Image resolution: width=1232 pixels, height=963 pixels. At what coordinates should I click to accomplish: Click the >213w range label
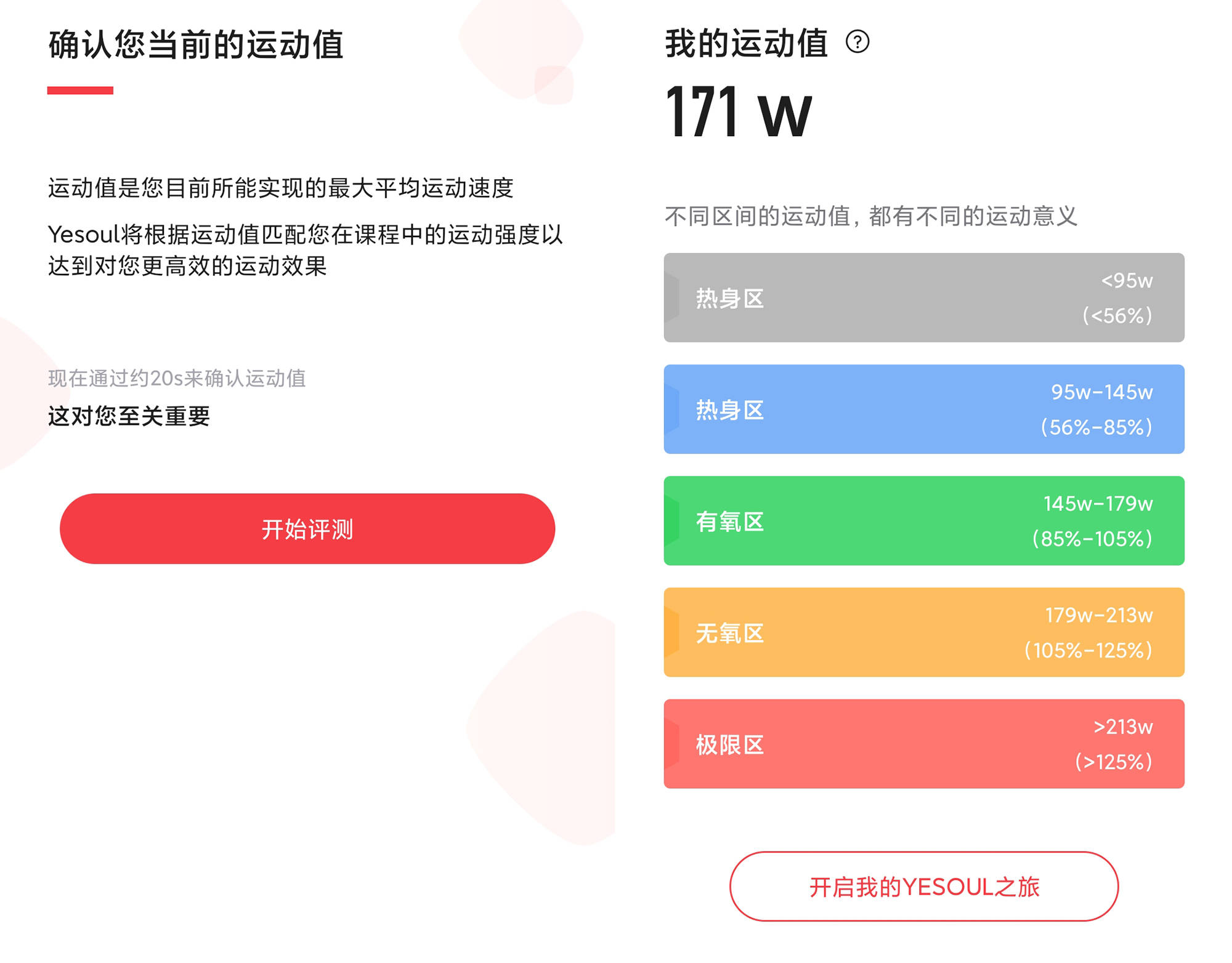pos(1123,727)
